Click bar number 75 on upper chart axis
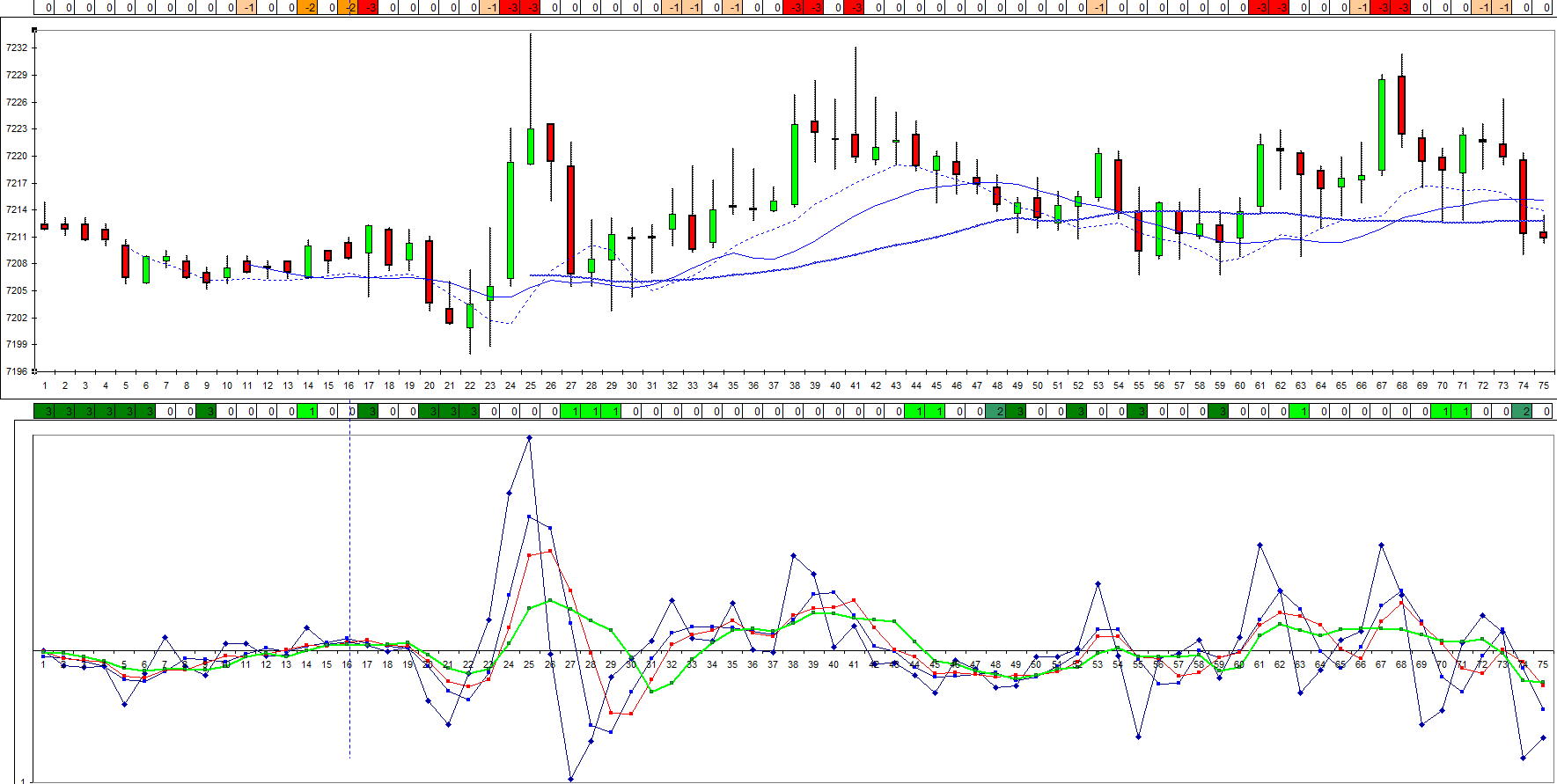 (1543, 385)
